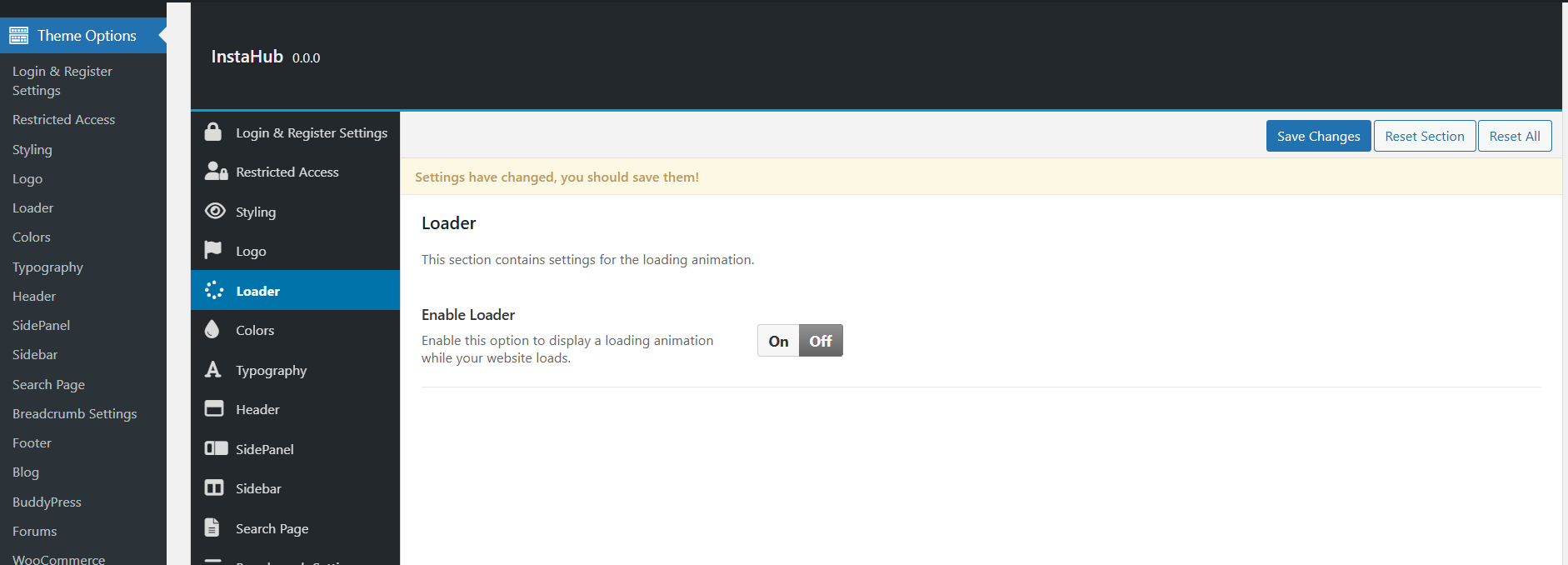Open Theme Options in the admin menu
The height and width of the screenshot is (565, 1568).
pos(86,36)
